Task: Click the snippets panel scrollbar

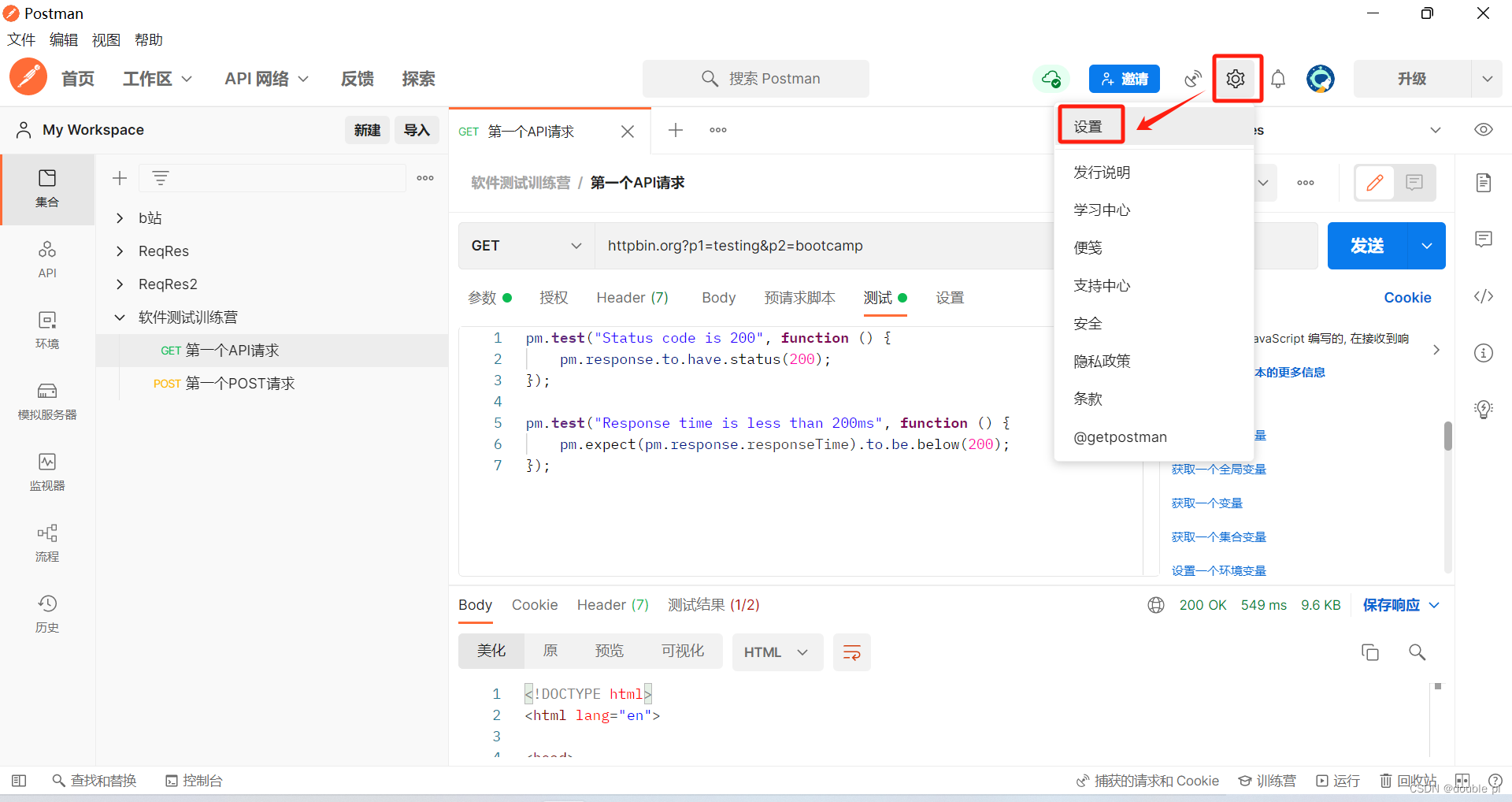Action: (1447, 436)
